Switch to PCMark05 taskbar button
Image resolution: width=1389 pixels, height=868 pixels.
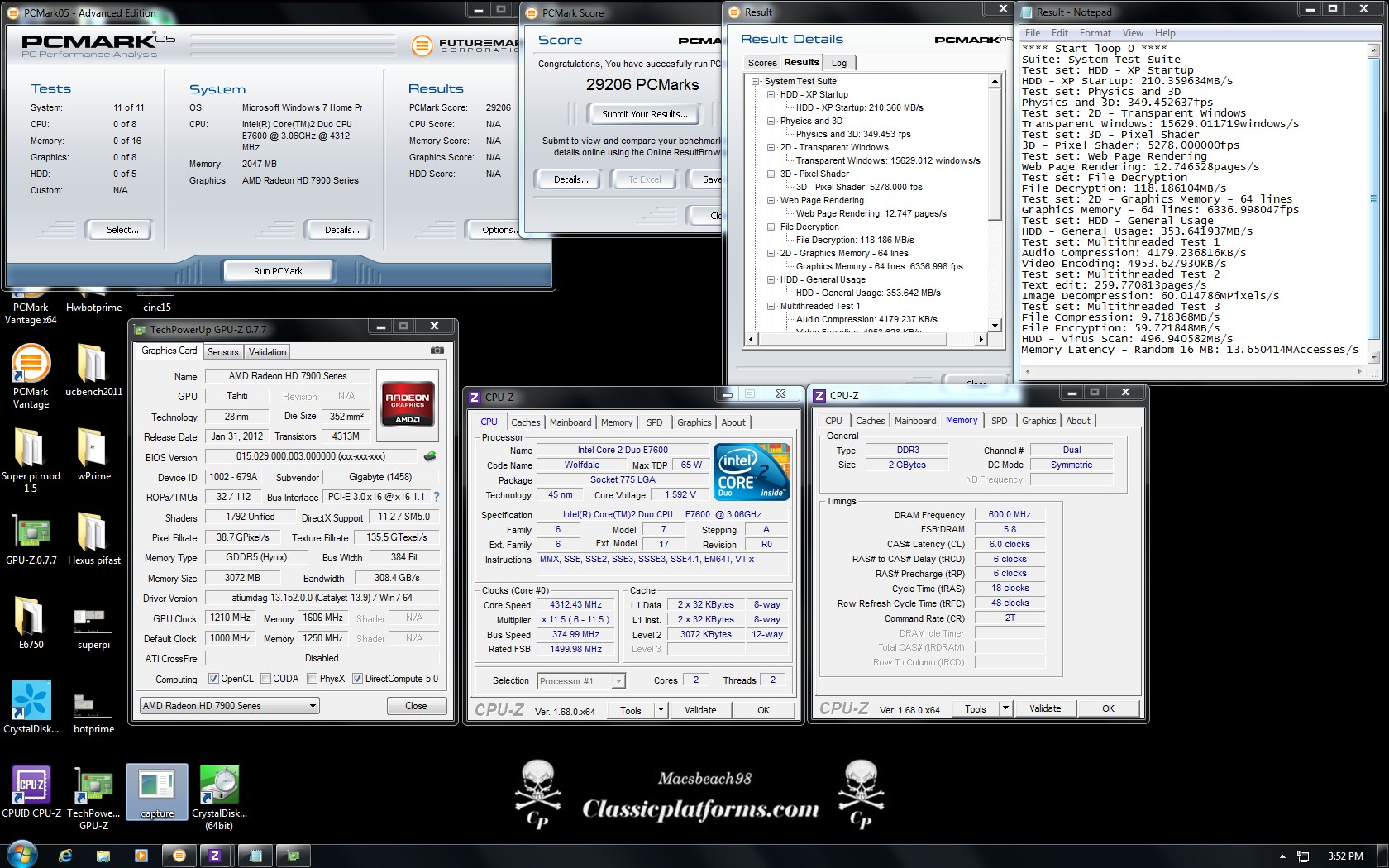pyautogui.click(x=179, y=856)
